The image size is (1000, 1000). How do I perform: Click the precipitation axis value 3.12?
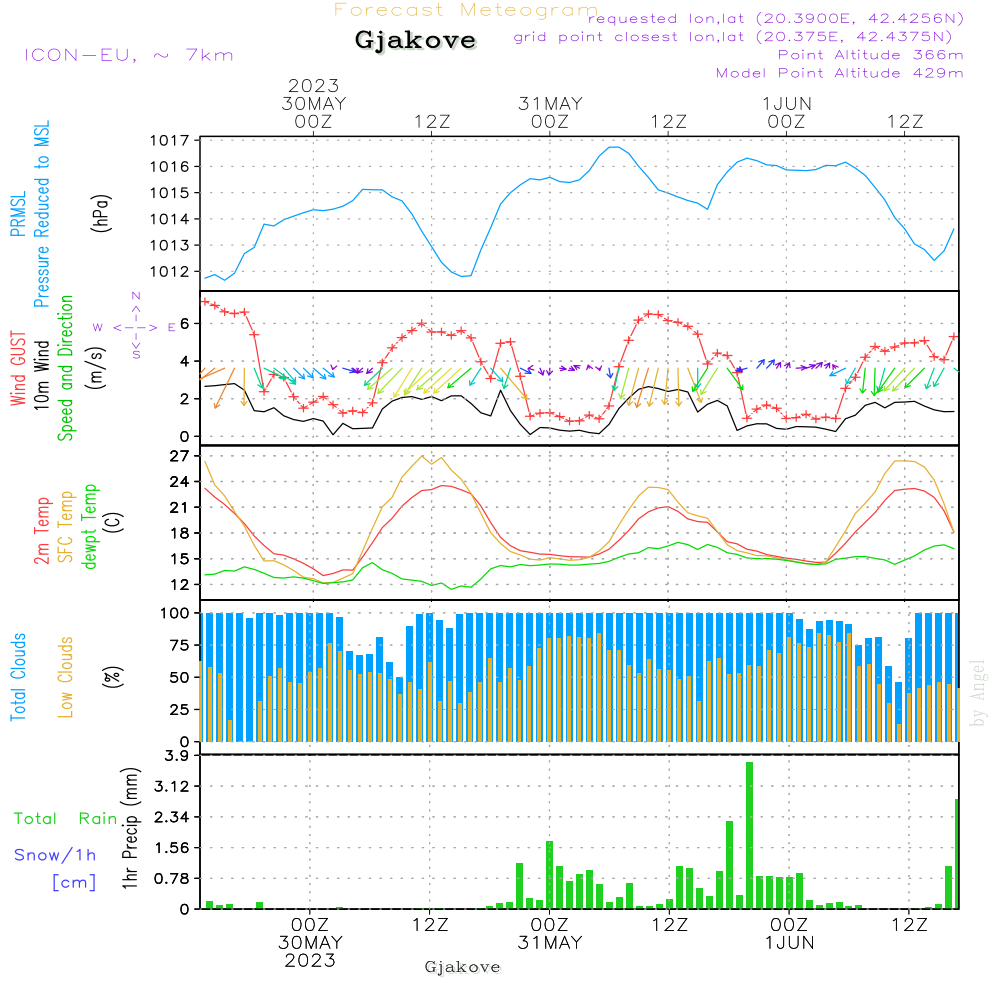172,786
